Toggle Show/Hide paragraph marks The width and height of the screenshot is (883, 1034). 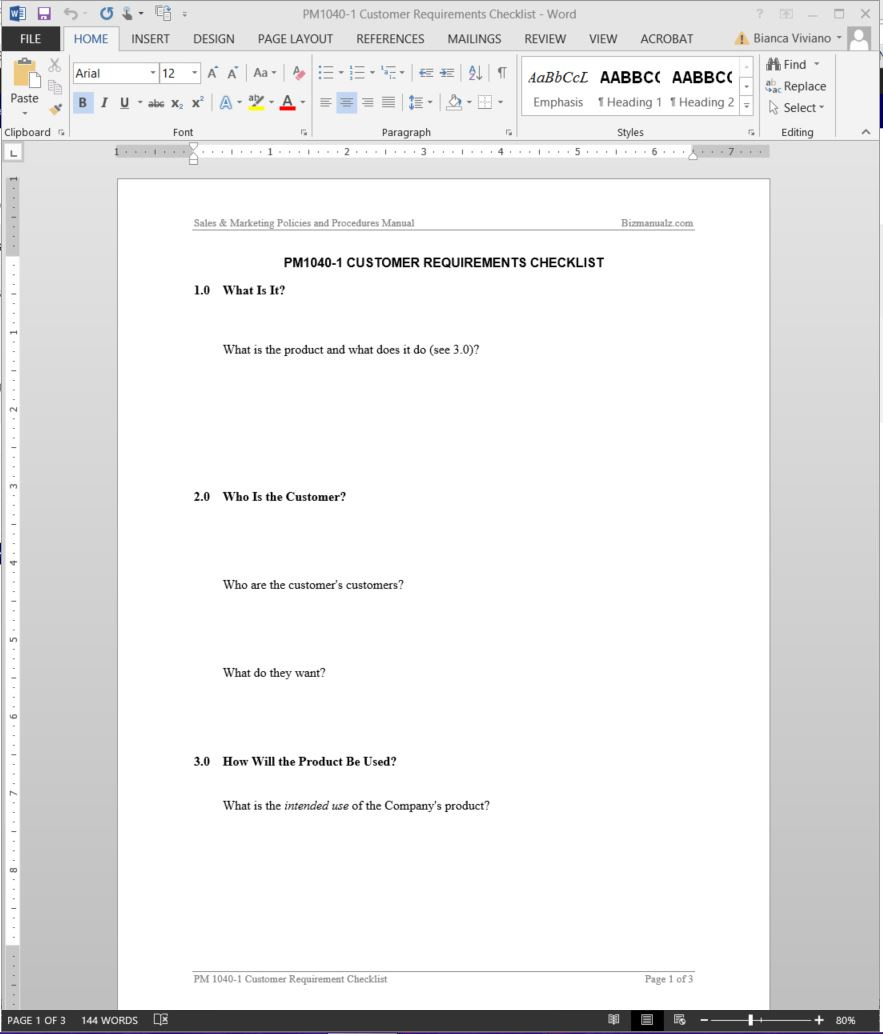point(502,73)
